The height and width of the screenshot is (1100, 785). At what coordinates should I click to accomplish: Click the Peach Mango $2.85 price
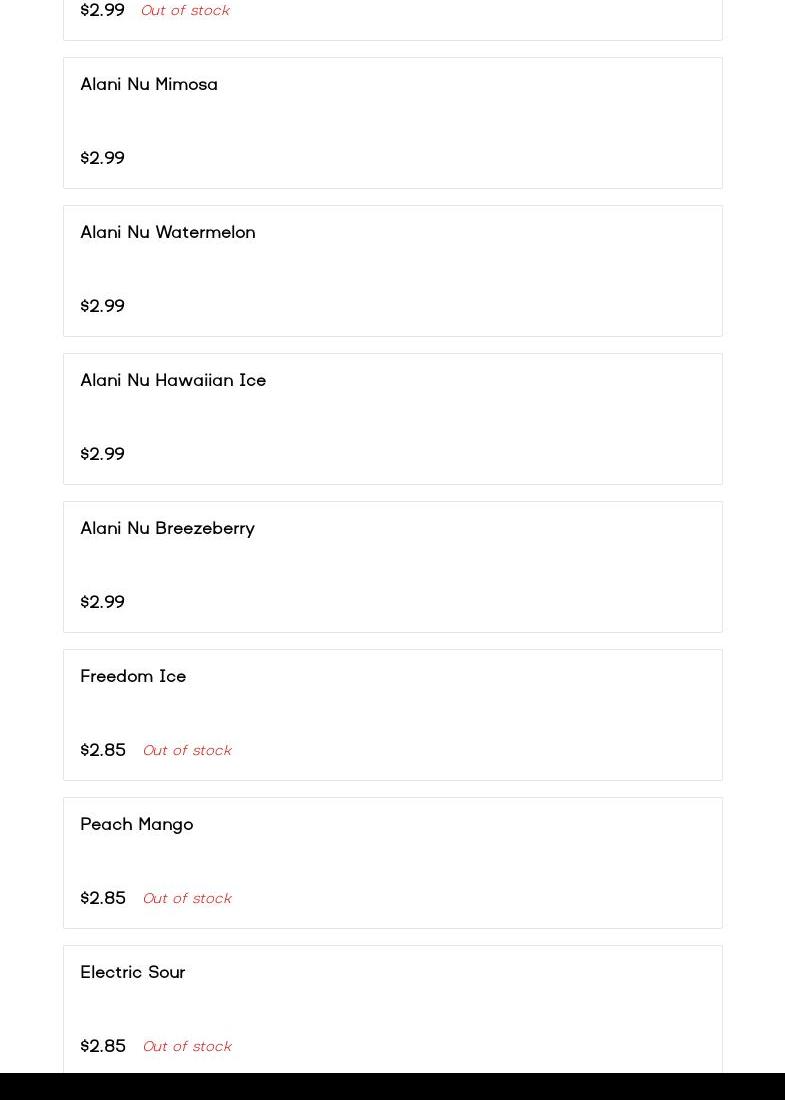coord(103,898)
